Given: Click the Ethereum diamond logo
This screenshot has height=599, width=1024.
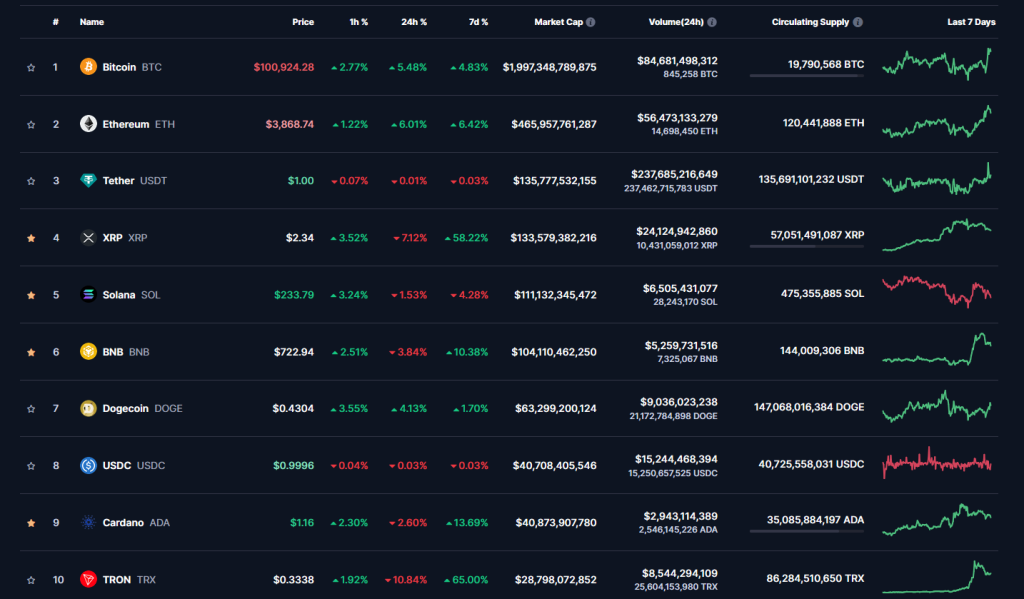Looking at the screenshot, I should pyautogui.click(x=88, y=123).
